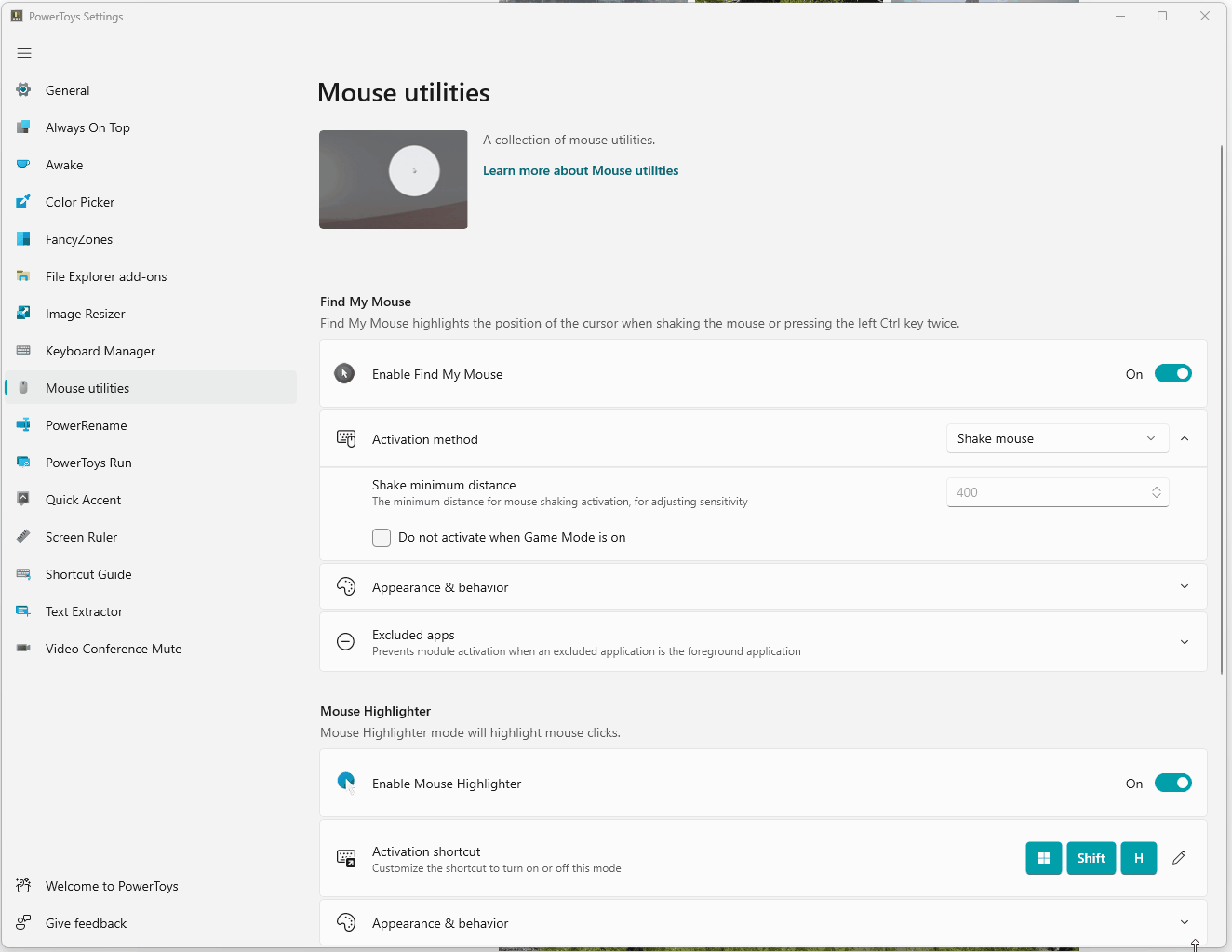Switch to the General settings page

coord(68,89)
